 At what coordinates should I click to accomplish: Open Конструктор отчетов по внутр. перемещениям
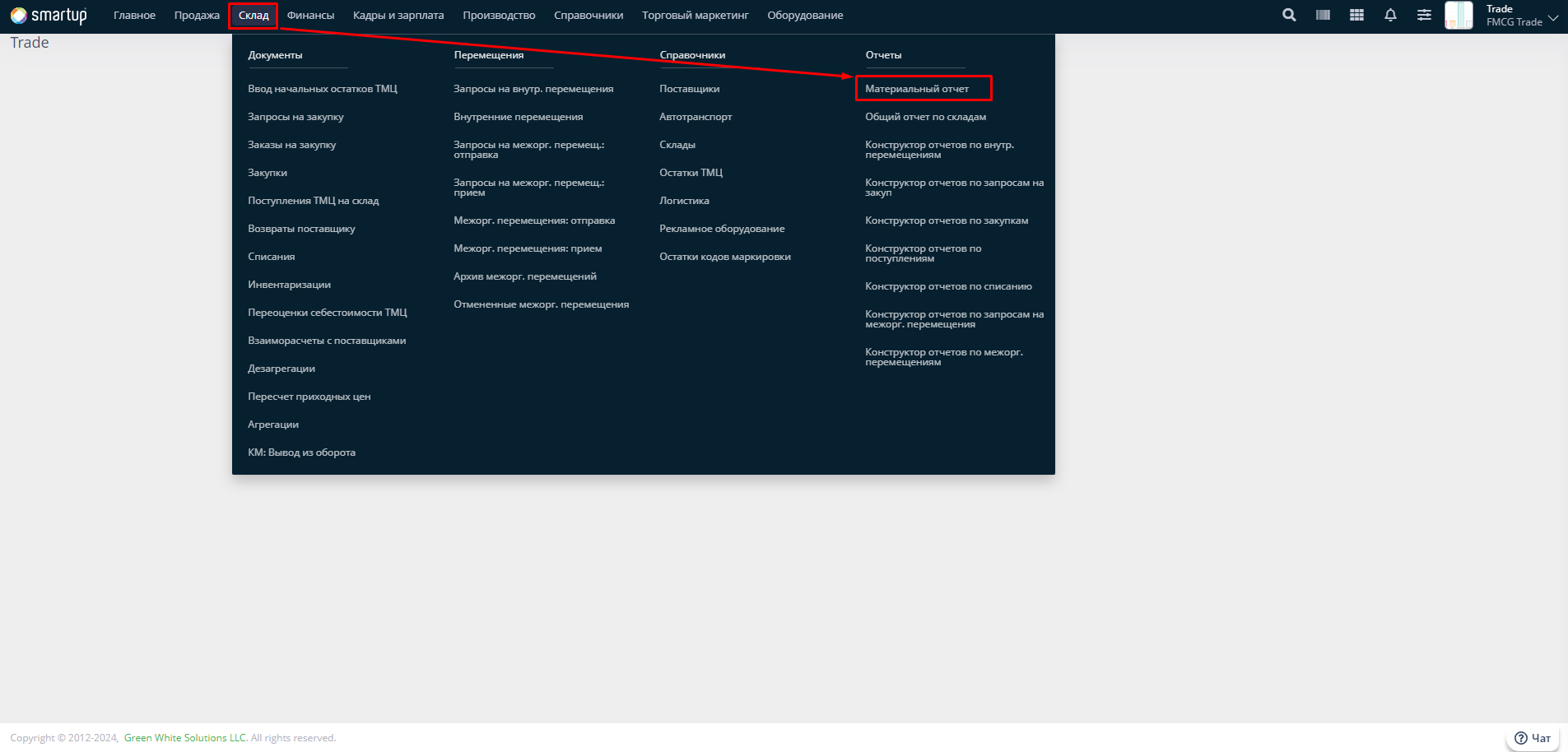[940, 150]
